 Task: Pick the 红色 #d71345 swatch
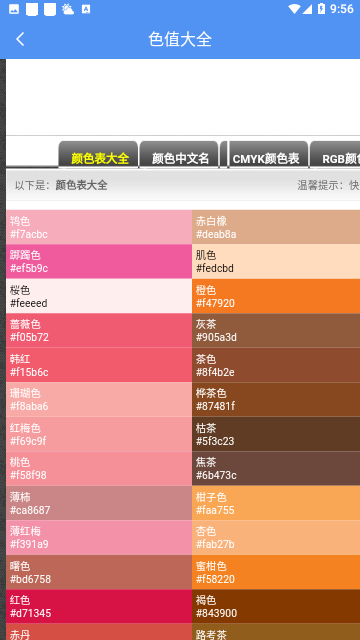click(99, 607)
